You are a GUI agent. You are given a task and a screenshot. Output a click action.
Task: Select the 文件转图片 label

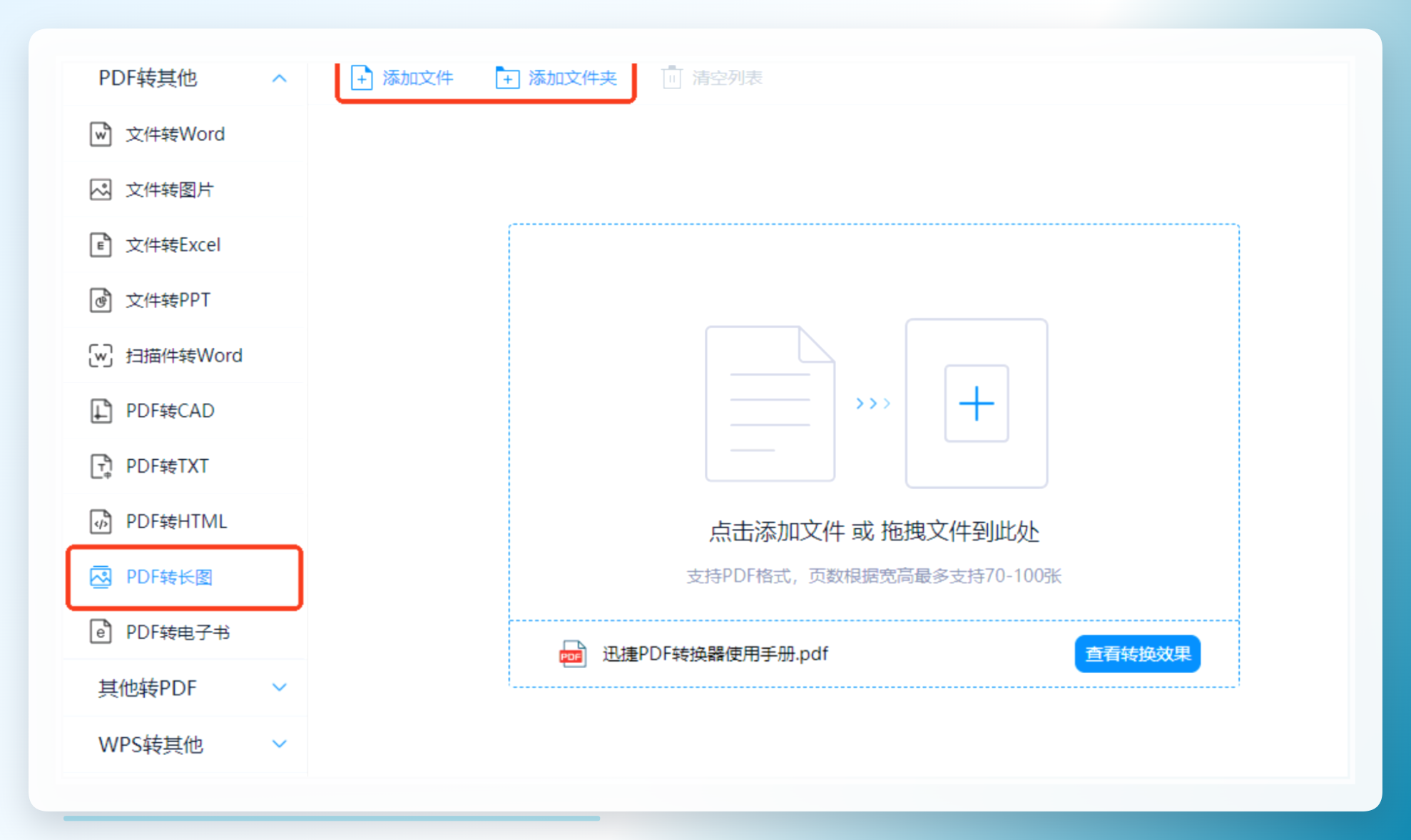tap(170, 190)
